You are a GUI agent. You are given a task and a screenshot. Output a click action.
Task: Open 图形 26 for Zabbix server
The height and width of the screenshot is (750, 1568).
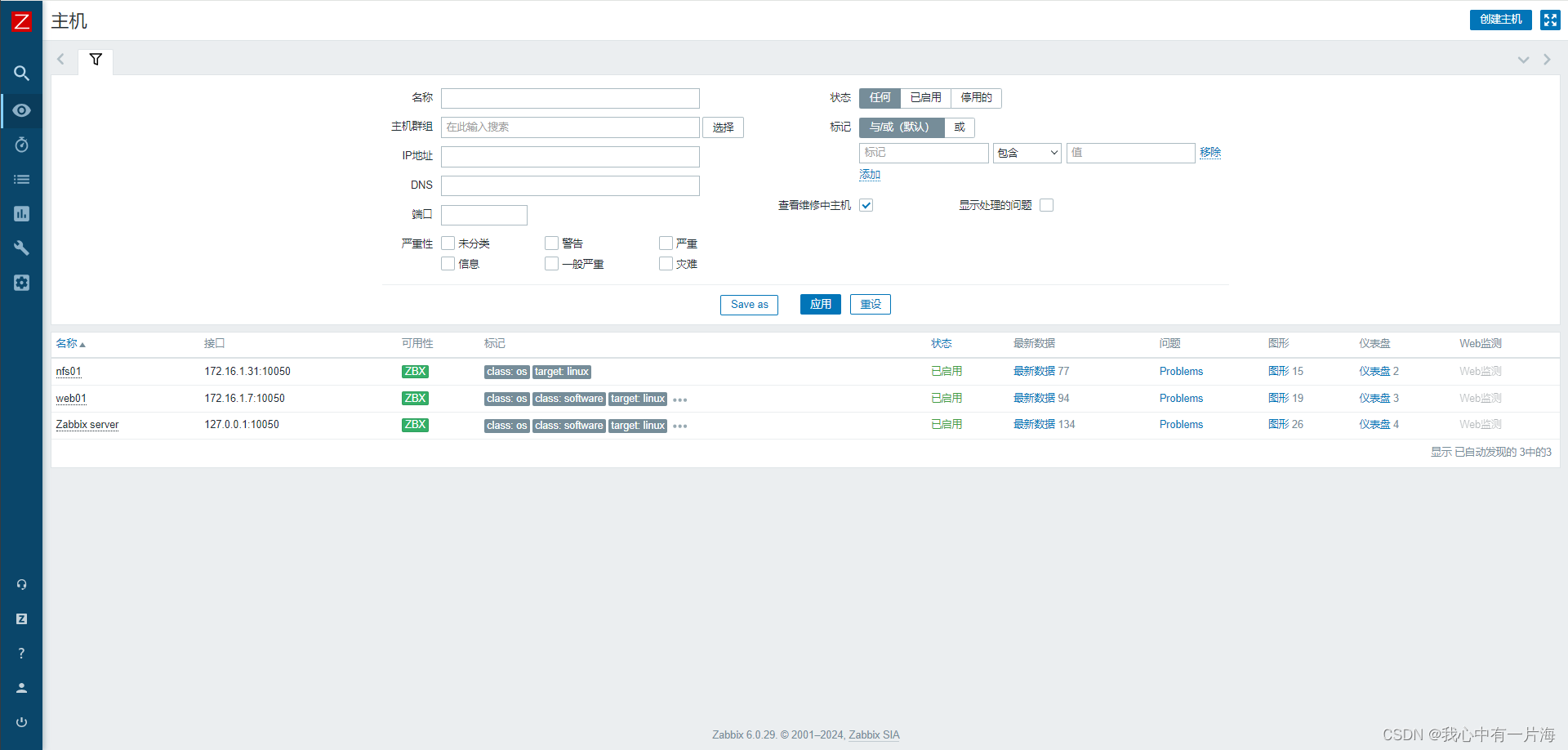click(1285, 425)
